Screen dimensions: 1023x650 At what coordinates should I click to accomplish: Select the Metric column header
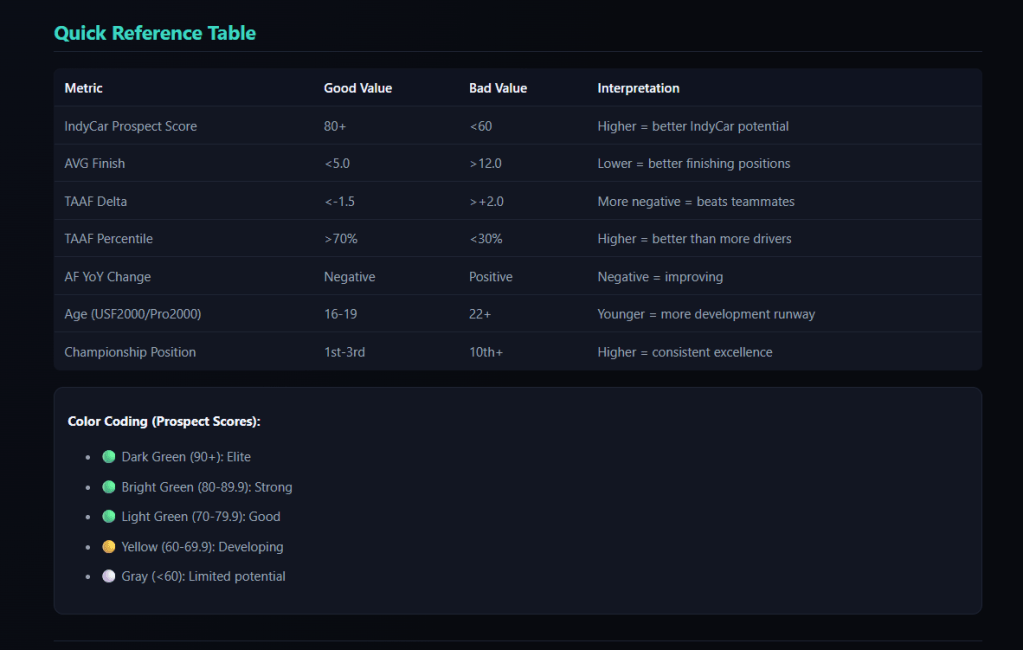(x=84, y=88)
